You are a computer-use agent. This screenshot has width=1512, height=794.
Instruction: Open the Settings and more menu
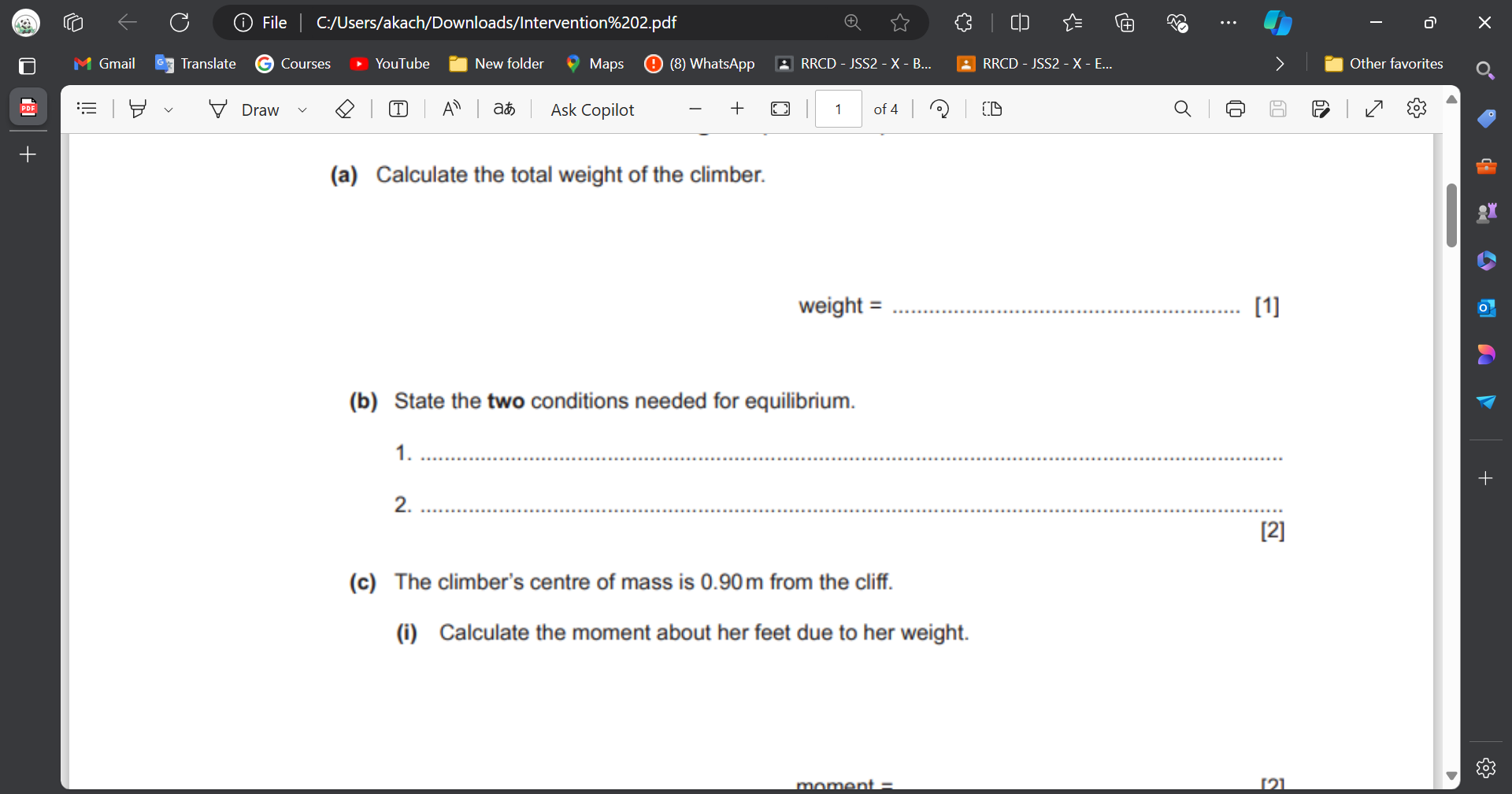(1228, 23)
